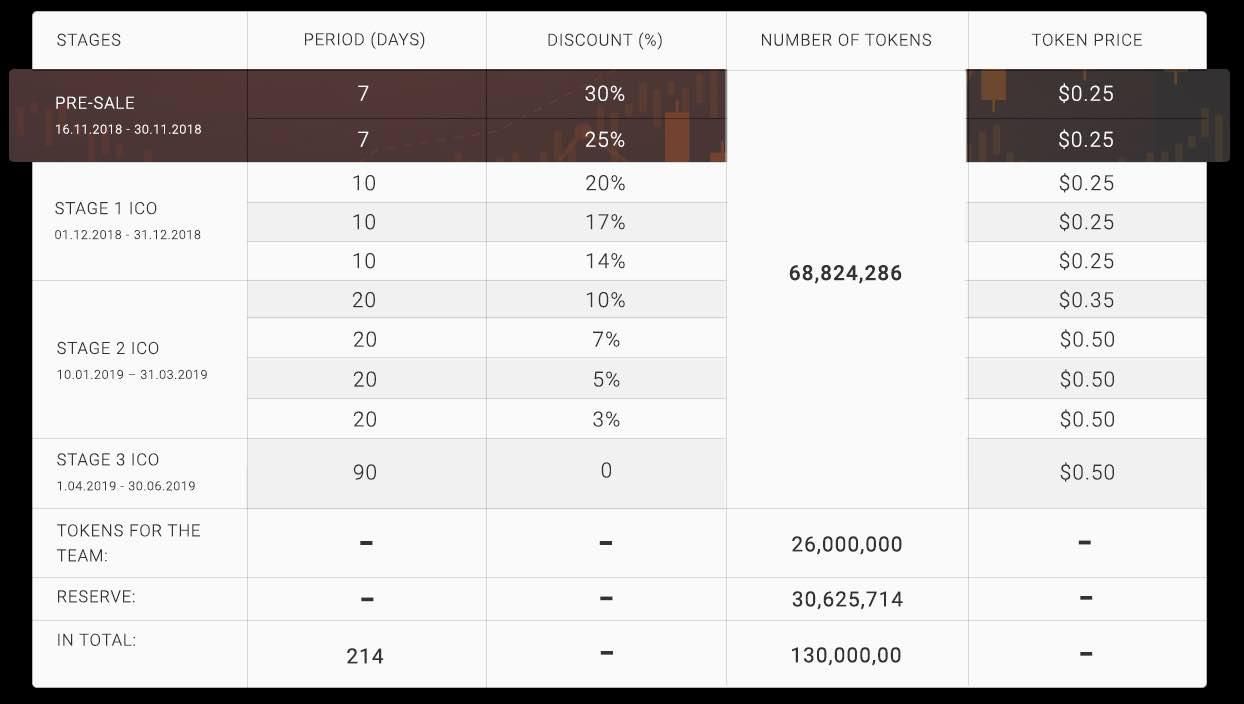Click the 7% discount cell
Image resolution: width=1244 pixels, height=704 pixels.
click(606, 340)
